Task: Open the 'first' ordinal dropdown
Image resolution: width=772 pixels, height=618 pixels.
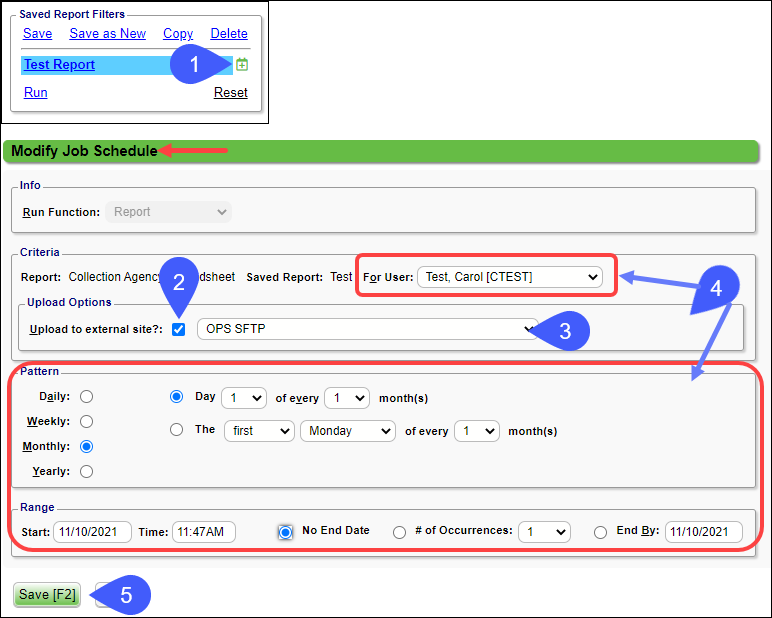Action: 257,431
